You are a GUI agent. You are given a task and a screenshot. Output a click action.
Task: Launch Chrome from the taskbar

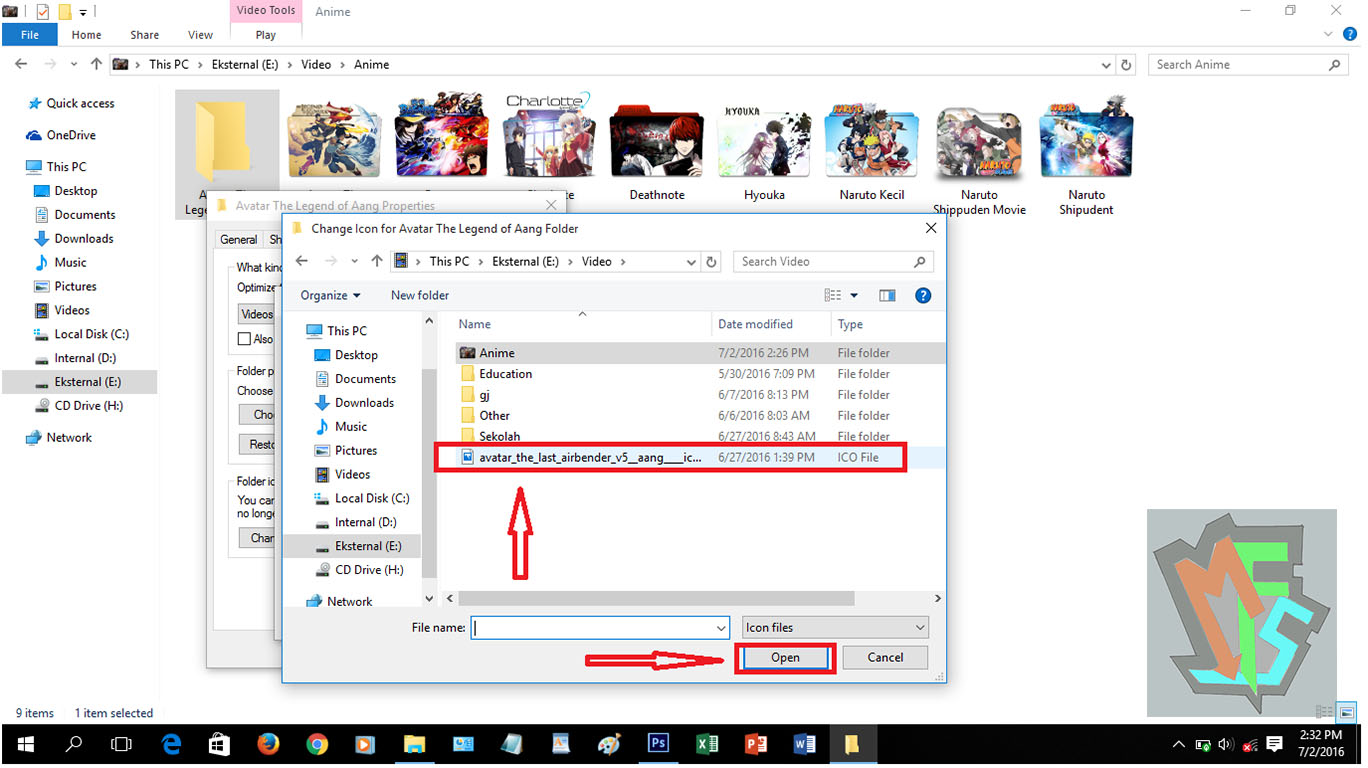pos(317,744)
